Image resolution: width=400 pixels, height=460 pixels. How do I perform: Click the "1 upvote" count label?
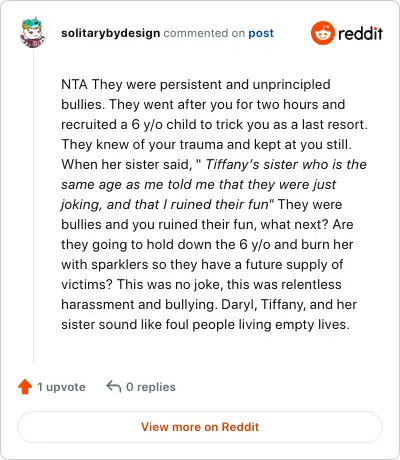coord(61,387)
